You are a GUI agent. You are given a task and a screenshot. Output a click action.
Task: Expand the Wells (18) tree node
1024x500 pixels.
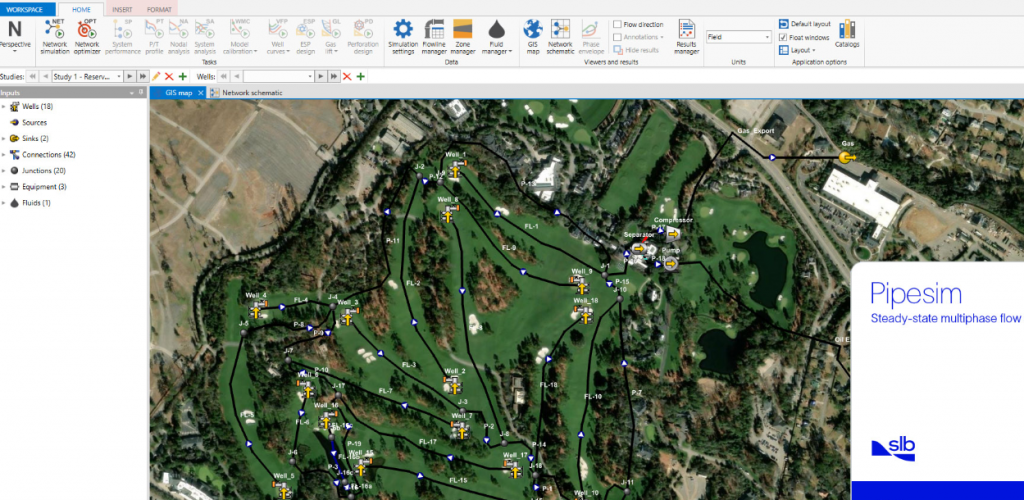click(x=4, y=107)
